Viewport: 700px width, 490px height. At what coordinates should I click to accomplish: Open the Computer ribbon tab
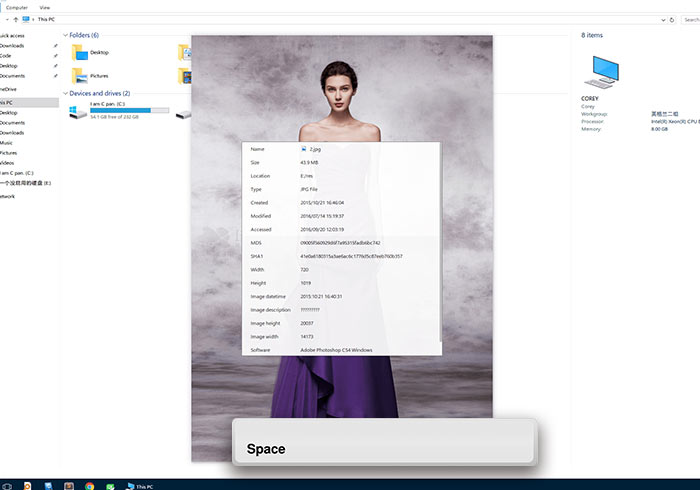pyautogui.click(x=17, y=8)
